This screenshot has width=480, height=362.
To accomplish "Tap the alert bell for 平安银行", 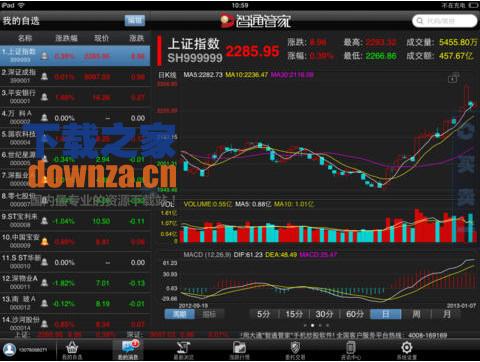I will pos(44,97).
